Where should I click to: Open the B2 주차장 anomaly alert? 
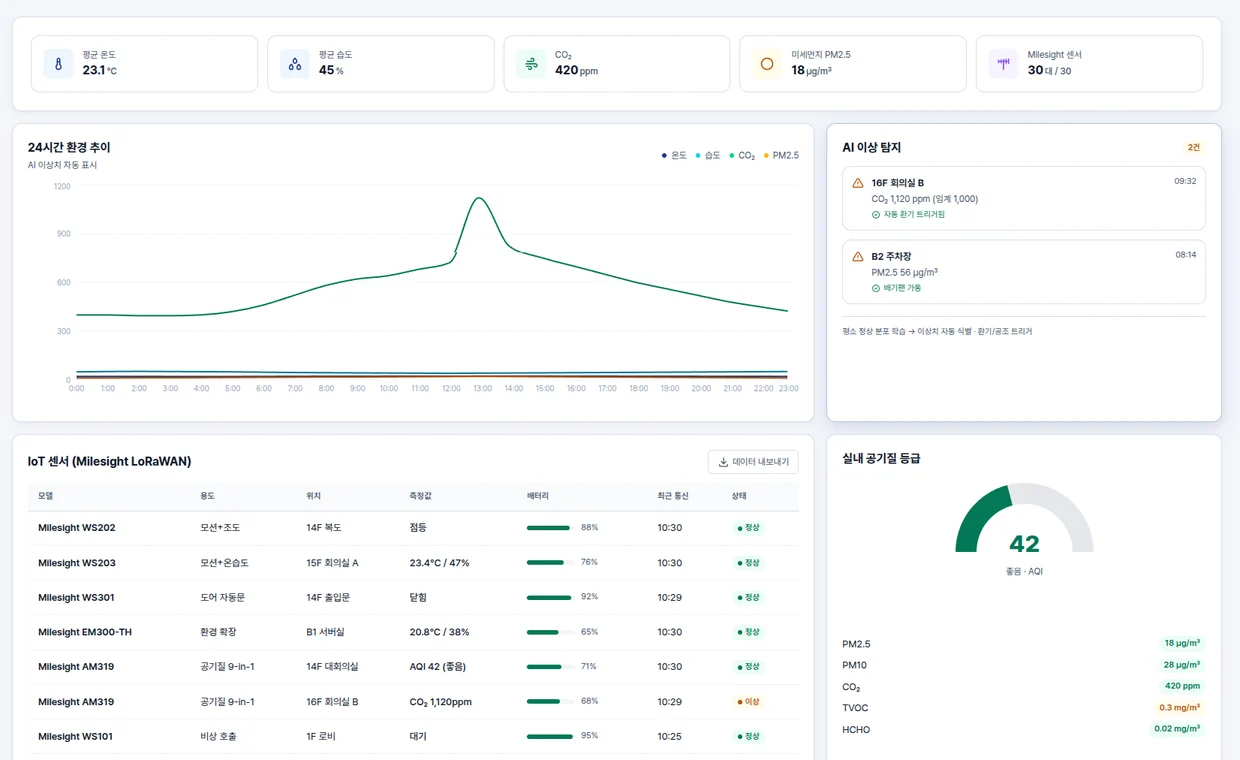pyautogui.click(x=1024, y=272)
